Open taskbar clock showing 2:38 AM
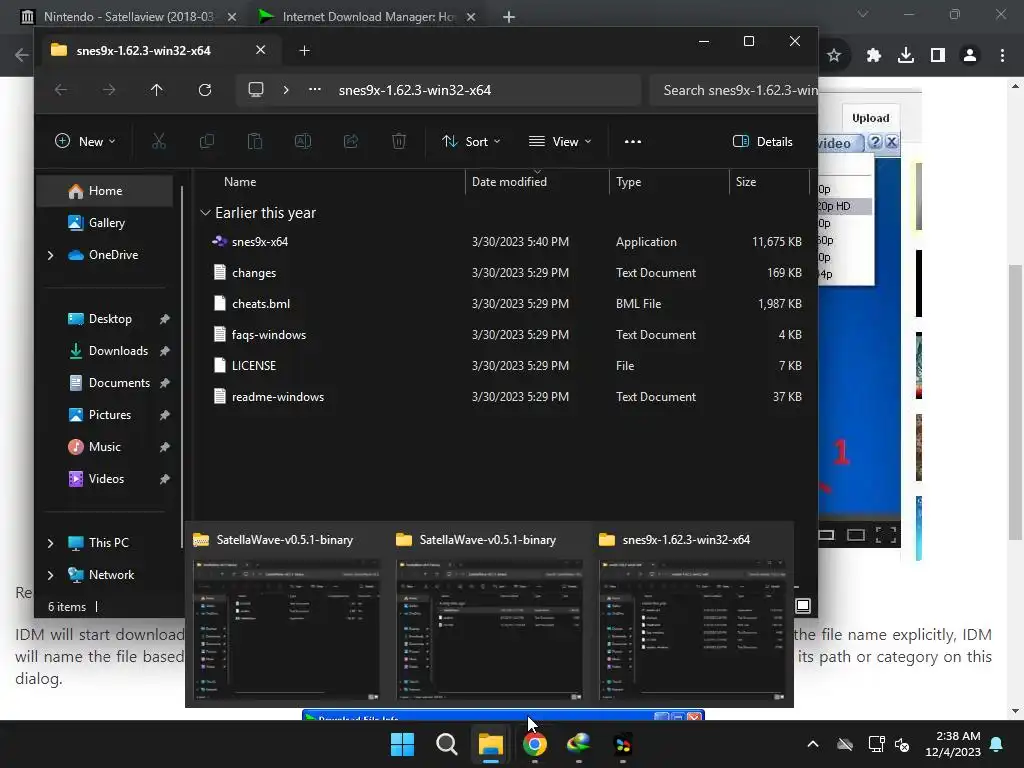 coord(953,744)
